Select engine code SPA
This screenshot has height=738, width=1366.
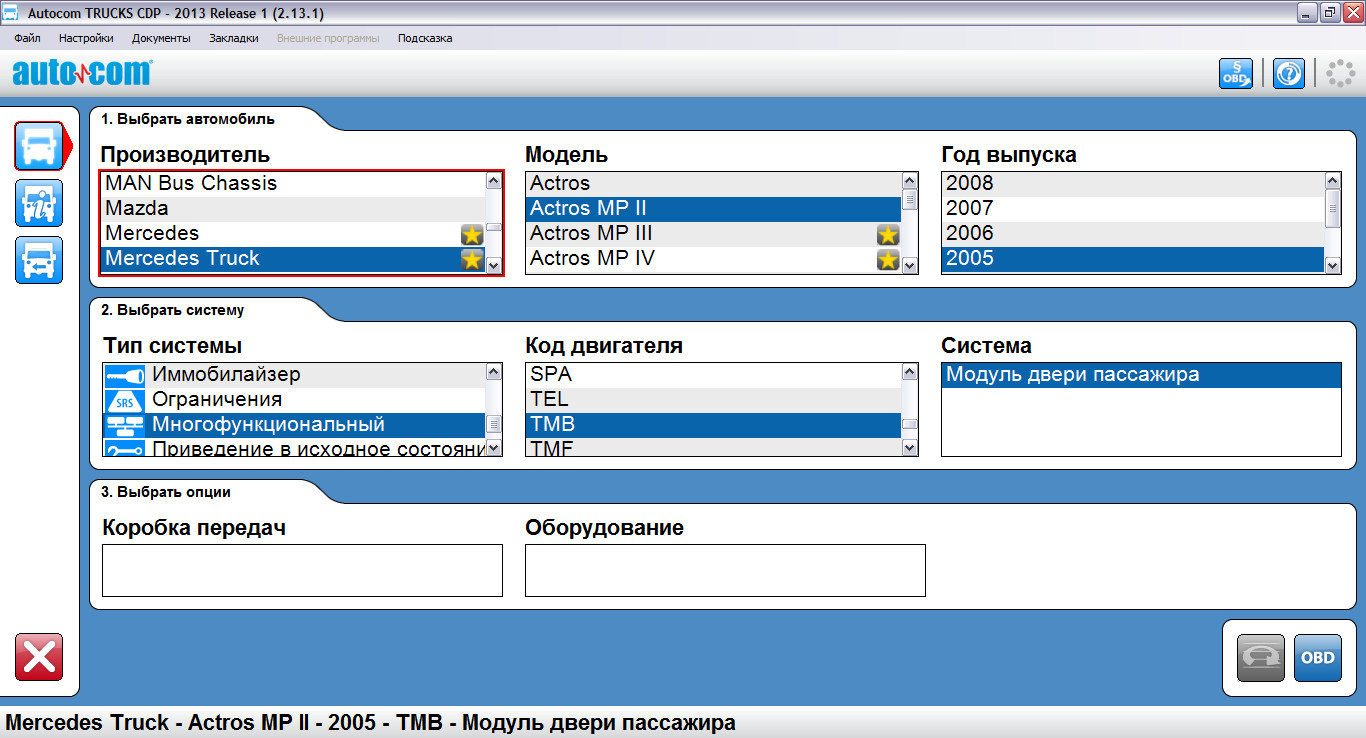pyautogui.click(x=713, y=375)
